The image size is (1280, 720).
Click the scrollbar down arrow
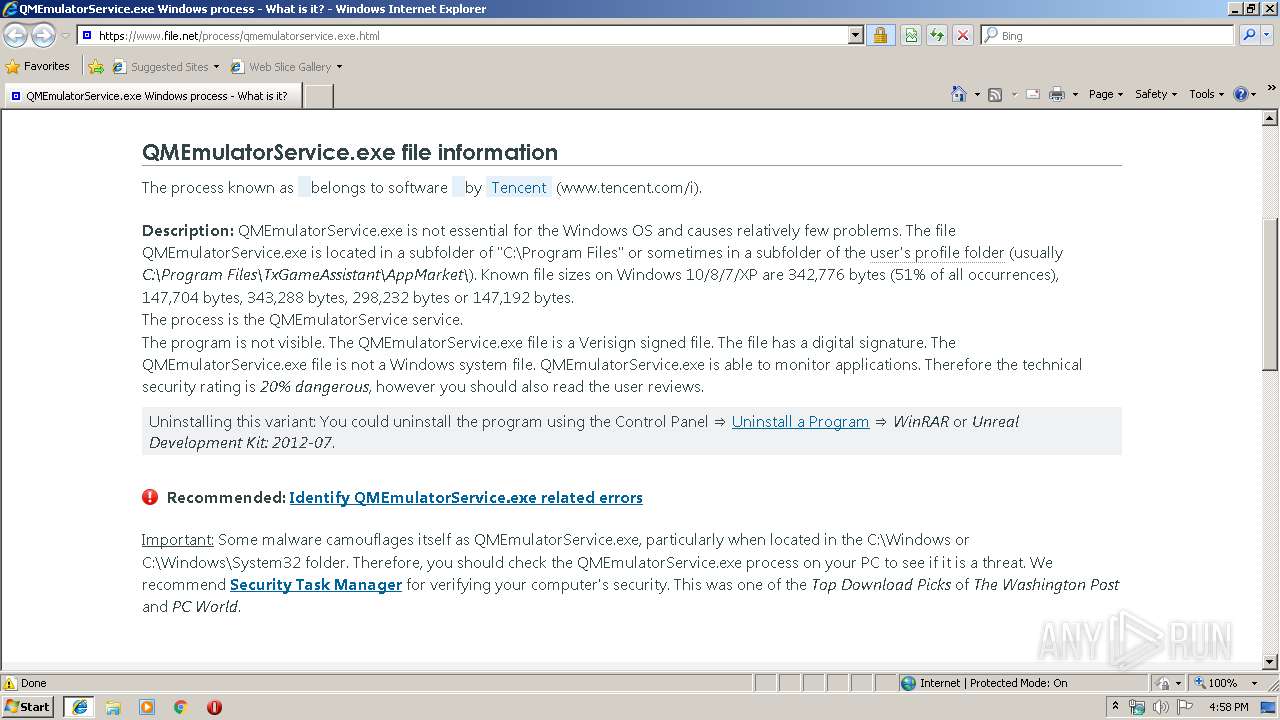click(x=1270, y=662)
